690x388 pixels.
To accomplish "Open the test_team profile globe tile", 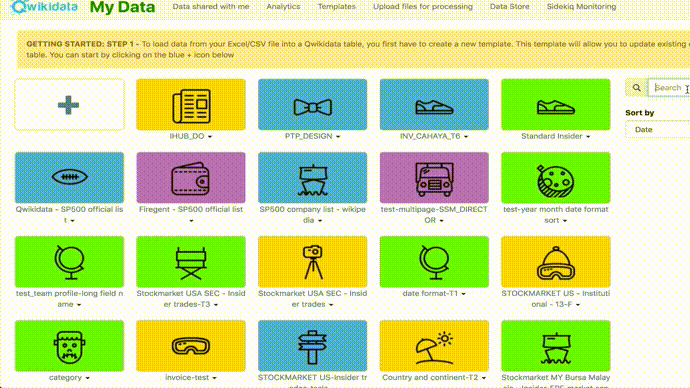I will pos(69,262).
